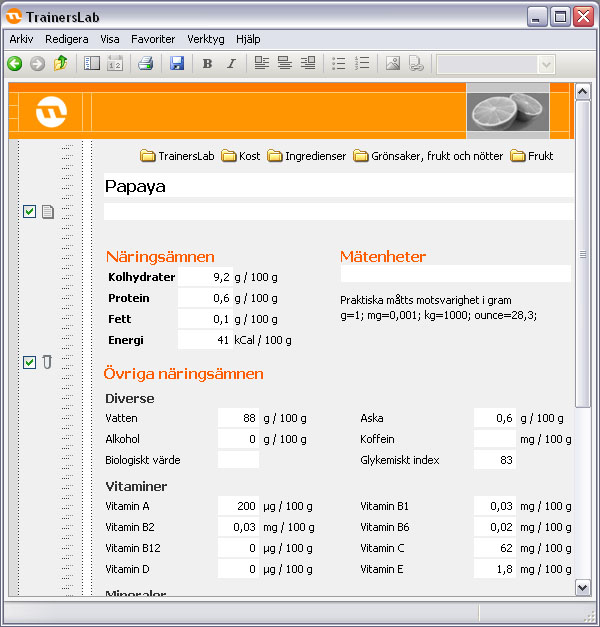Image resolution: width=600 pixels, height=627 pixels.
Task: Toggle bold text formatting
Action: pyautogui.click(x=207, y=64)
